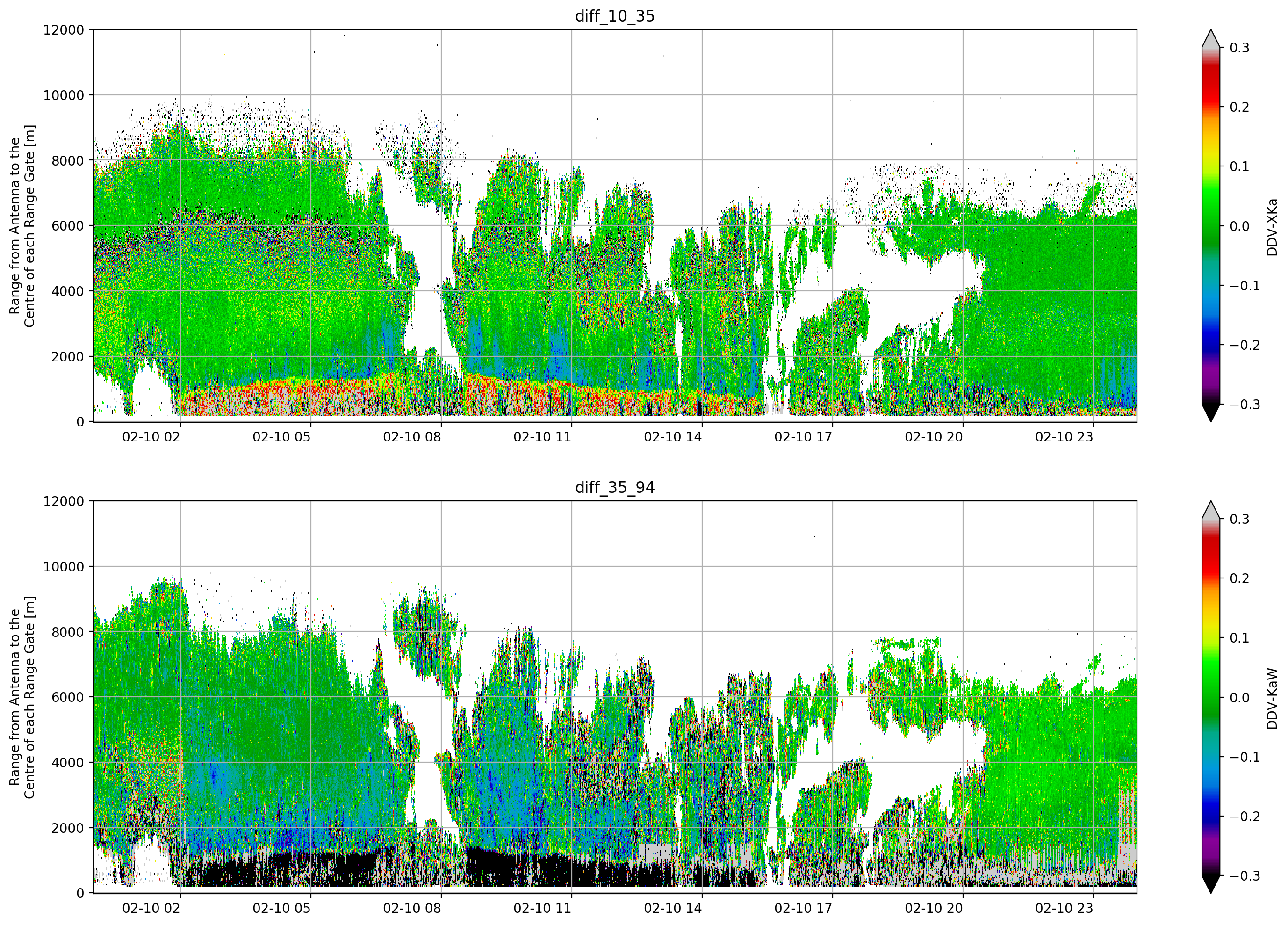Viewport: 1288px width, 925px height.
Task: Click the 02-10 08 x-tick on diff_35_94 plot
Action: 412,909
